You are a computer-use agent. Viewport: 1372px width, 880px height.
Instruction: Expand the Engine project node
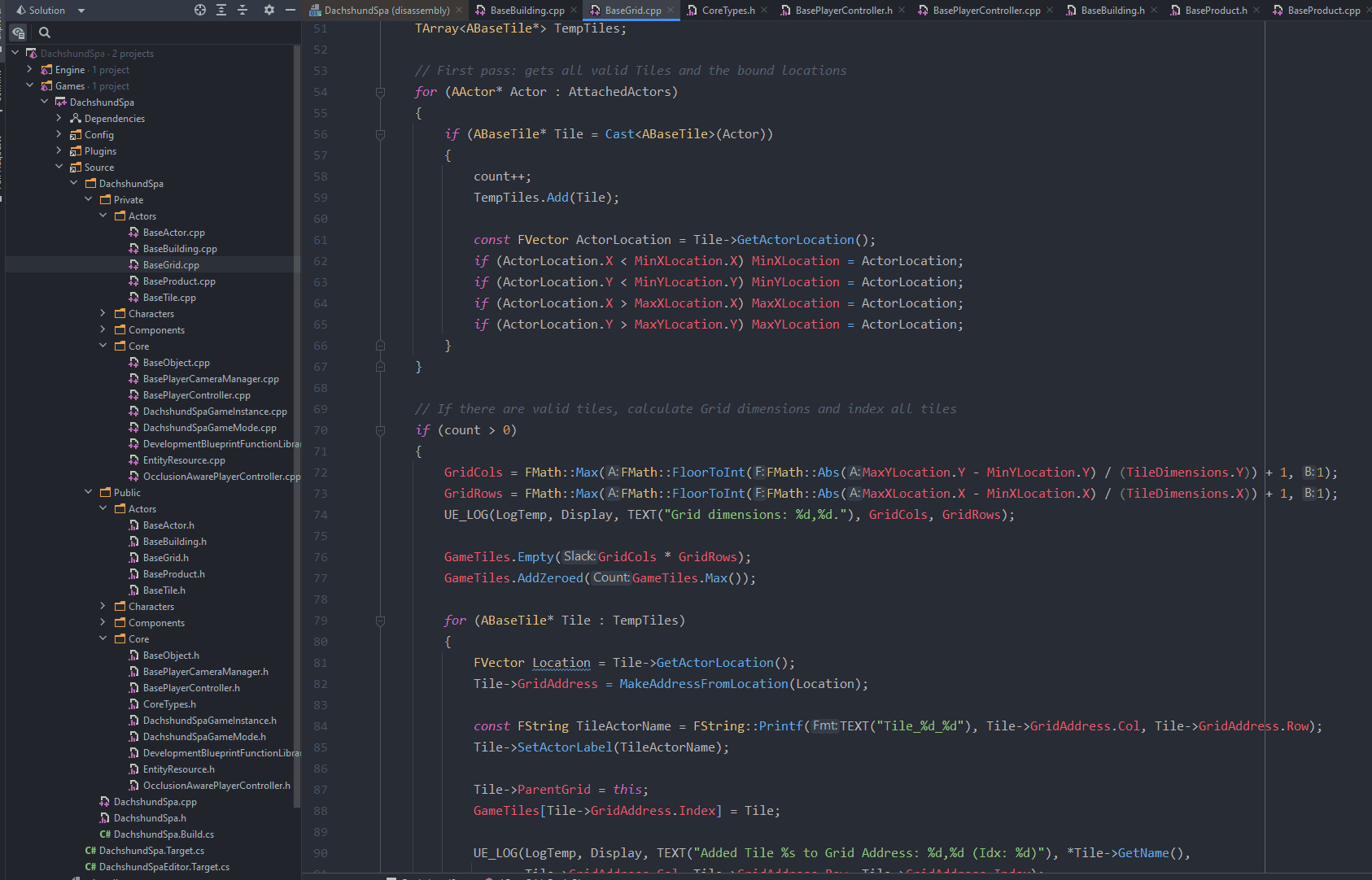coord(30,70)
